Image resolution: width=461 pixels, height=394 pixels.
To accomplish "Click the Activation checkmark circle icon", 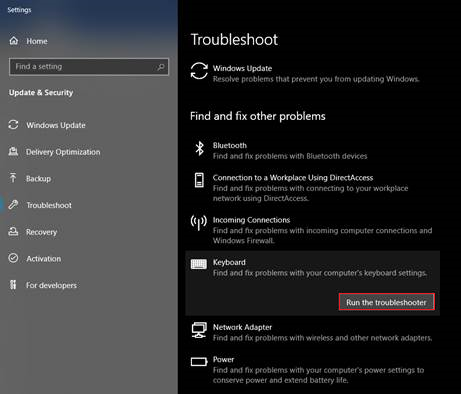I will (x=13, y=258).
